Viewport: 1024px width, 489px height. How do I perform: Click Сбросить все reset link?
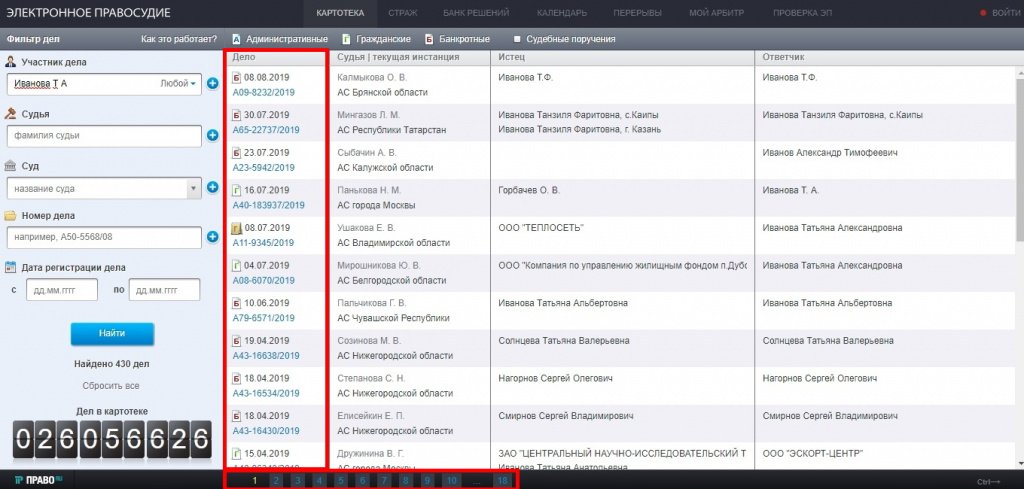[111, 385]
